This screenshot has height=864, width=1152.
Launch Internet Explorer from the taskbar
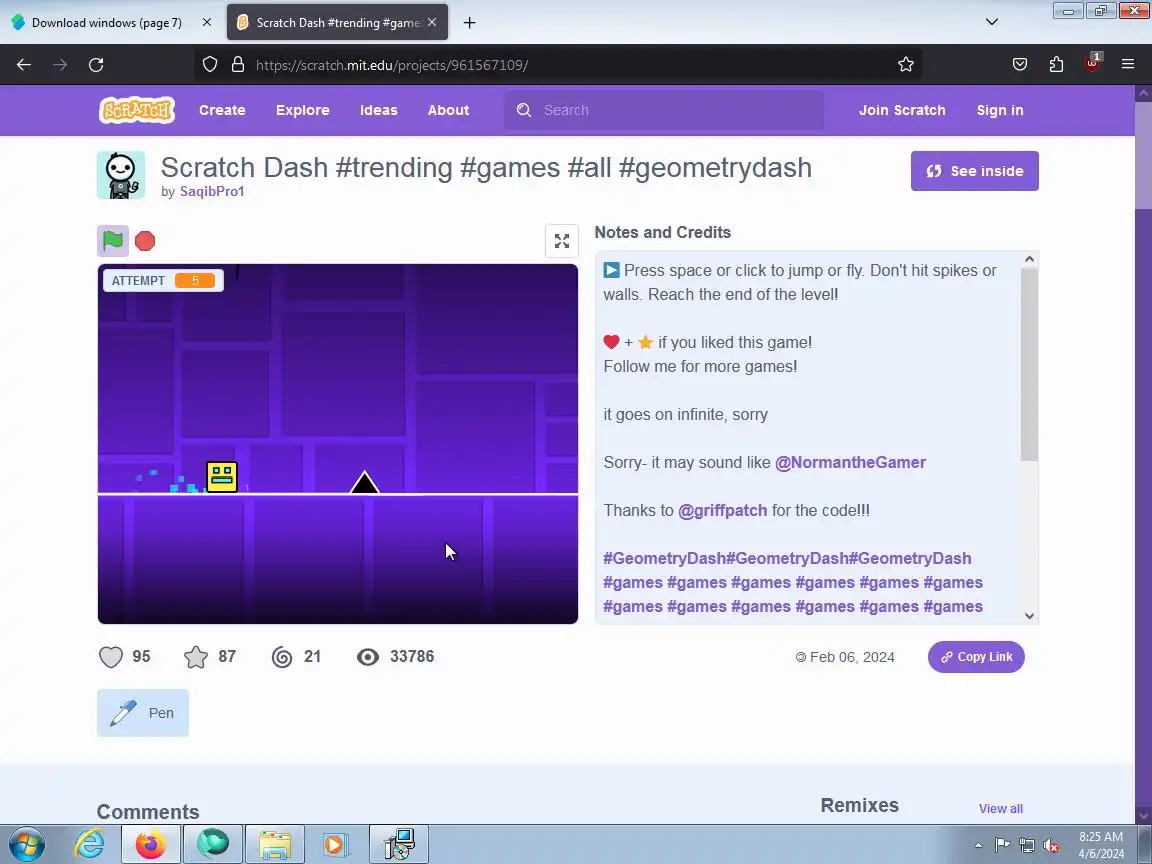pos(90,844)
